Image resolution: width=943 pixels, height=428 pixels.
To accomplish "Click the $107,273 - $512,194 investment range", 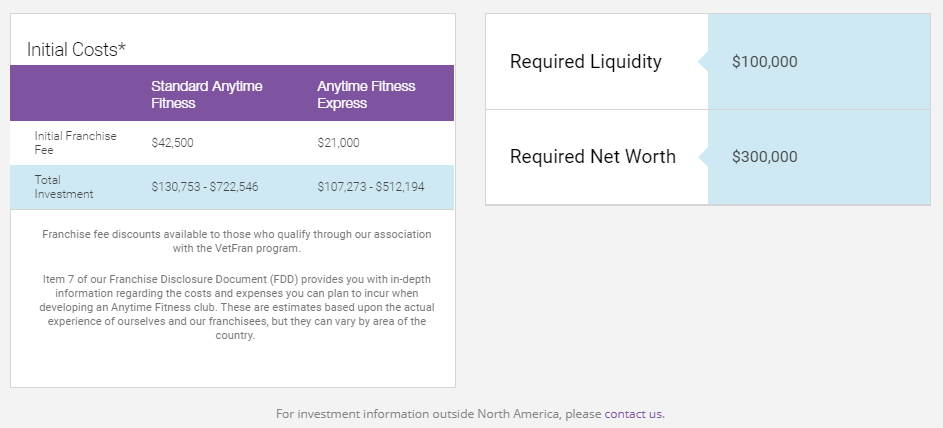I will point(370,187).
